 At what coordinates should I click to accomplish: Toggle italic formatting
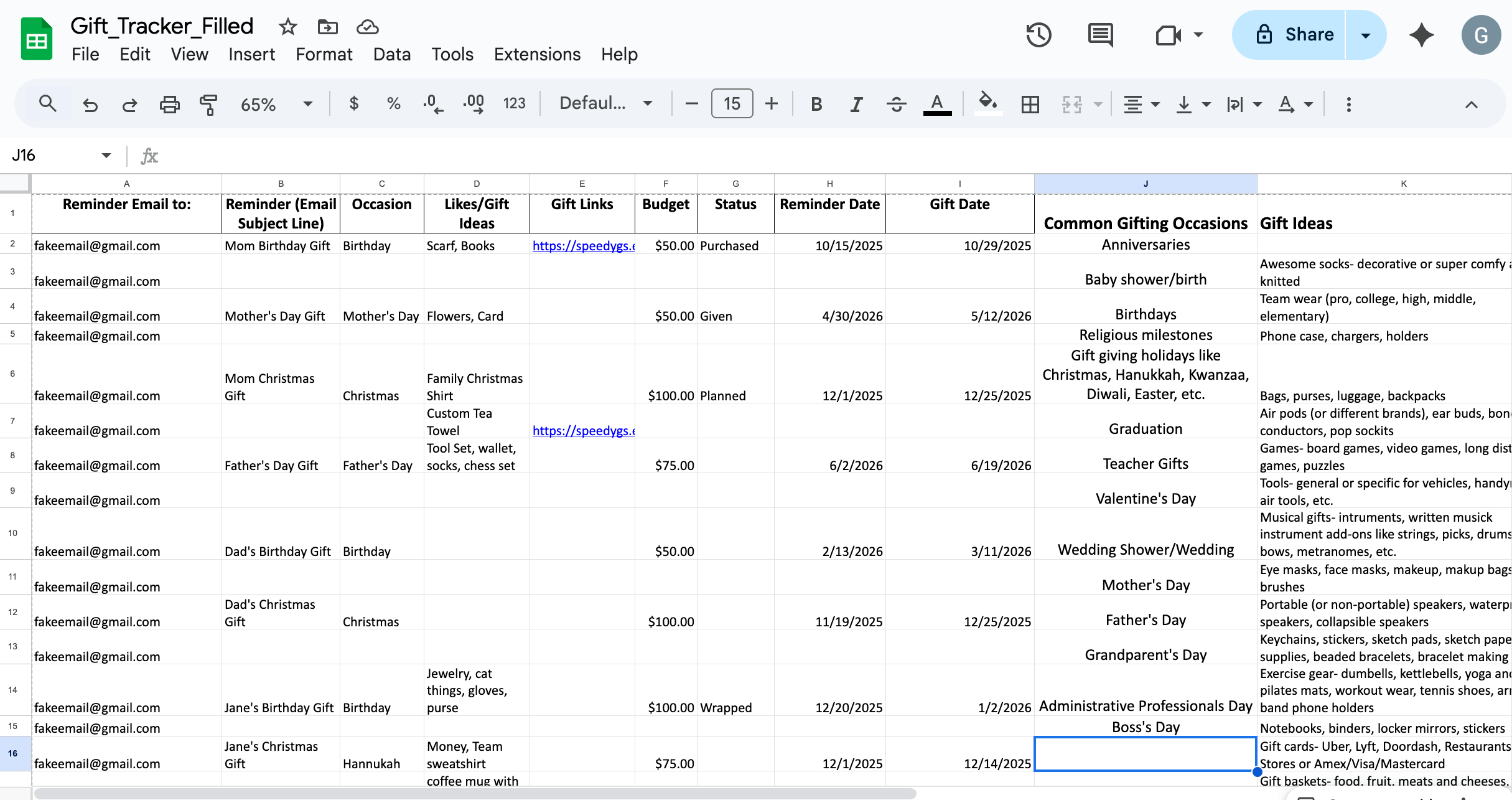pyautogui.click(x=856, y=104)
